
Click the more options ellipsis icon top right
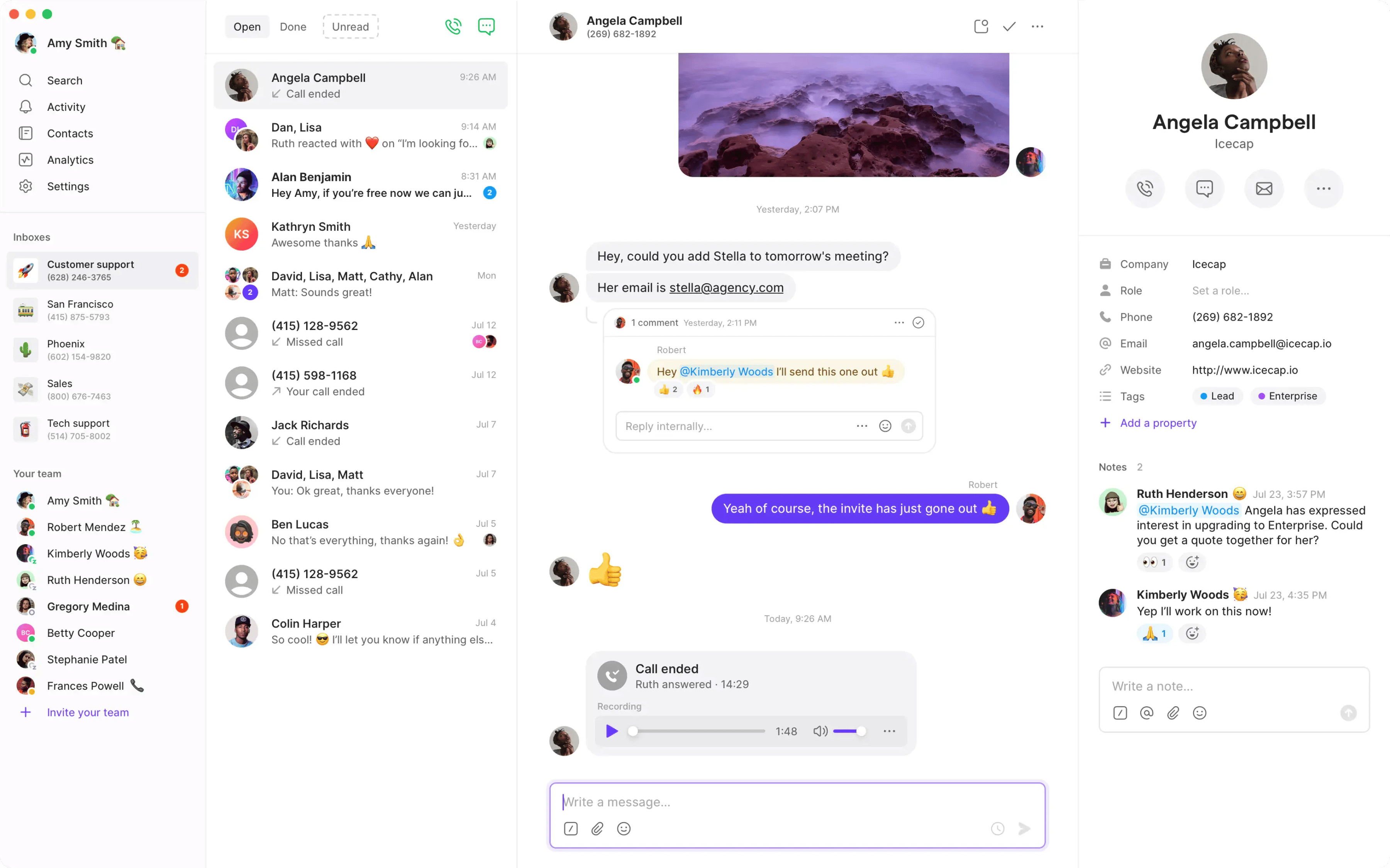1038,26
